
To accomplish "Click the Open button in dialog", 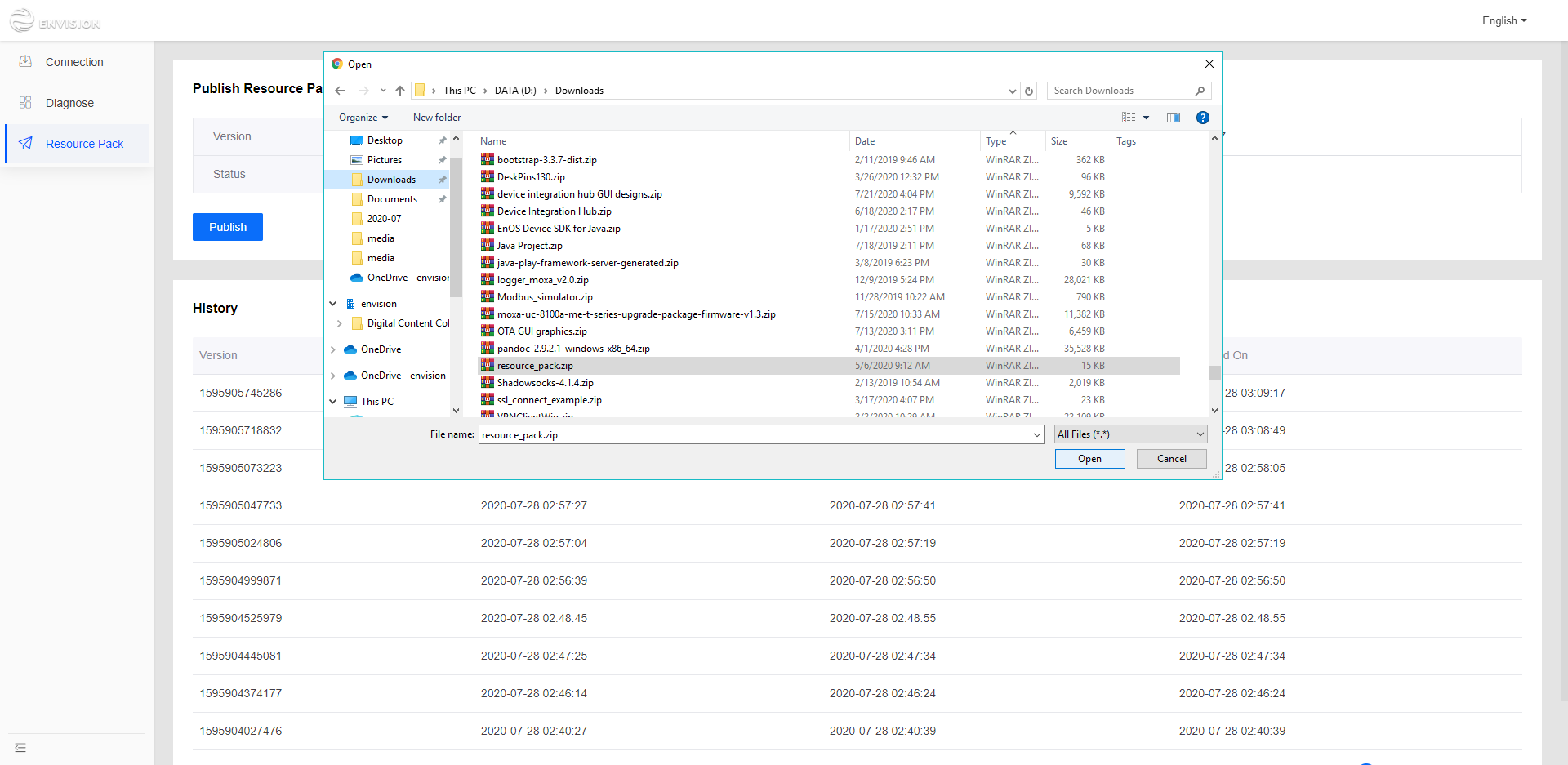I will click(x=1089, y=459).
